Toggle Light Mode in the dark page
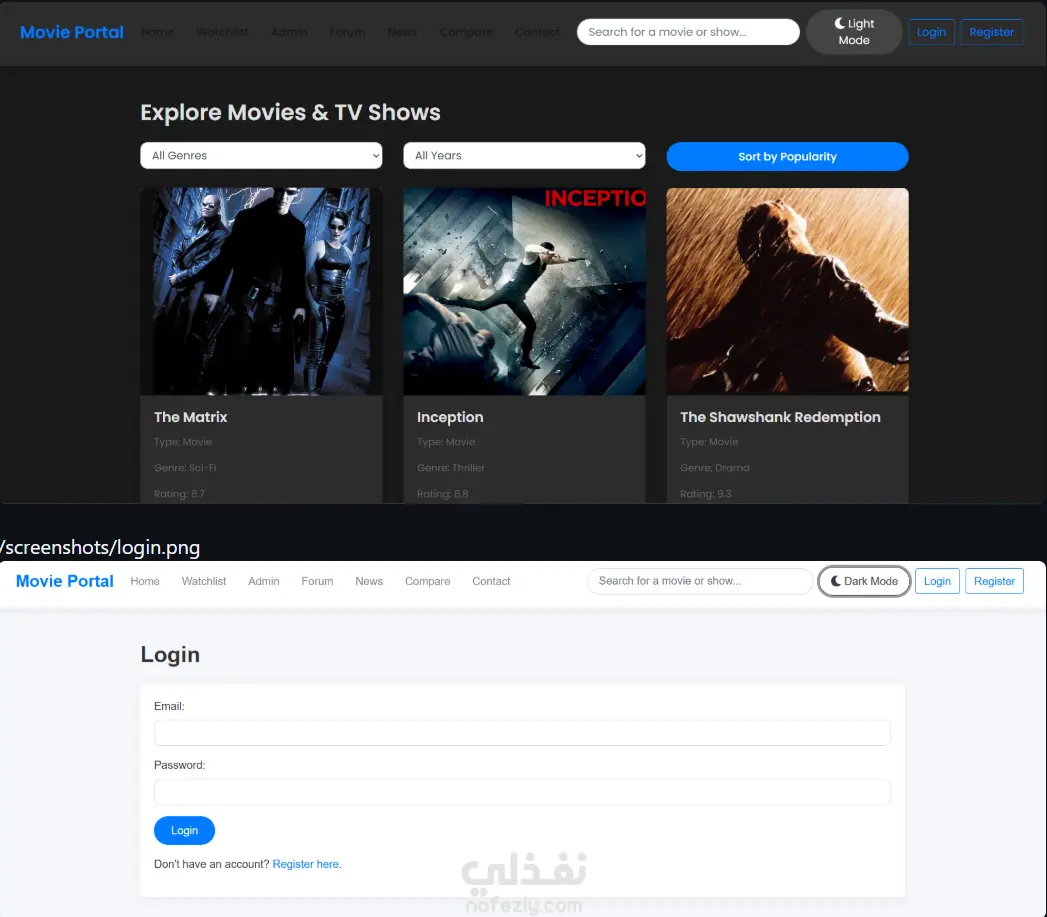The height and width of the screenshot is (917, 1047). (854, 31)
